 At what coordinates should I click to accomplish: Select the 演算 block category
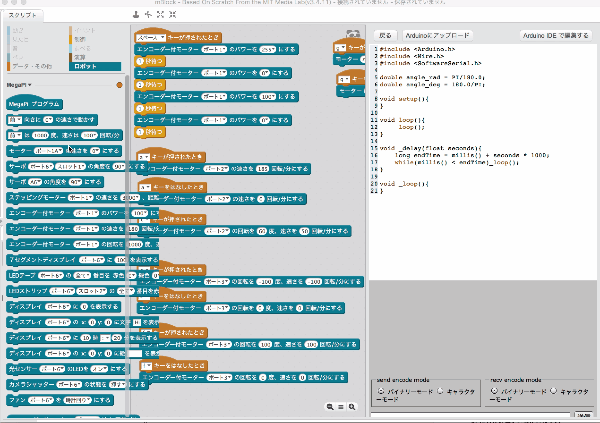(x=80, y=57)
